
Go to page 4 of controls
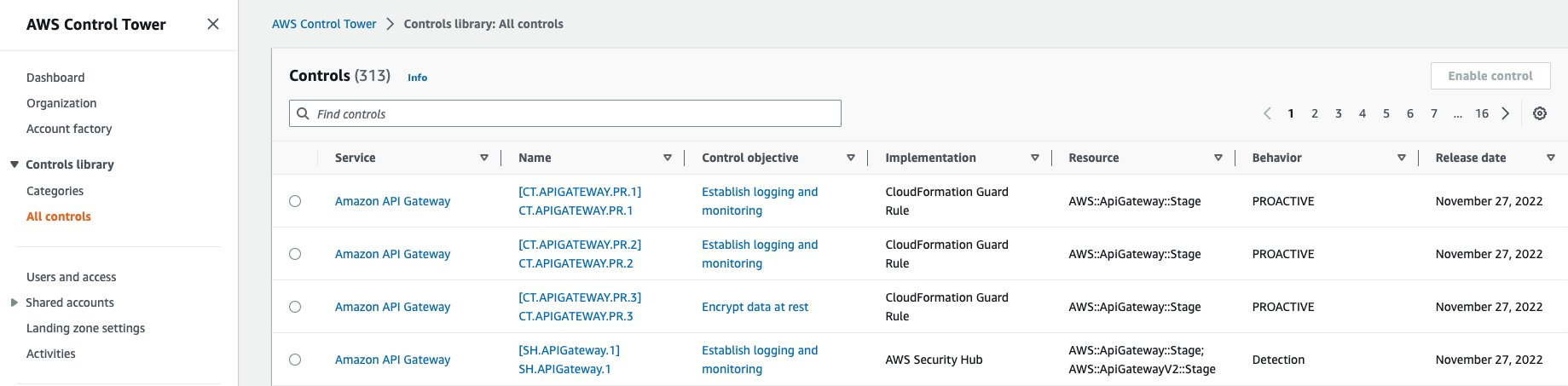coord(1363,113)
